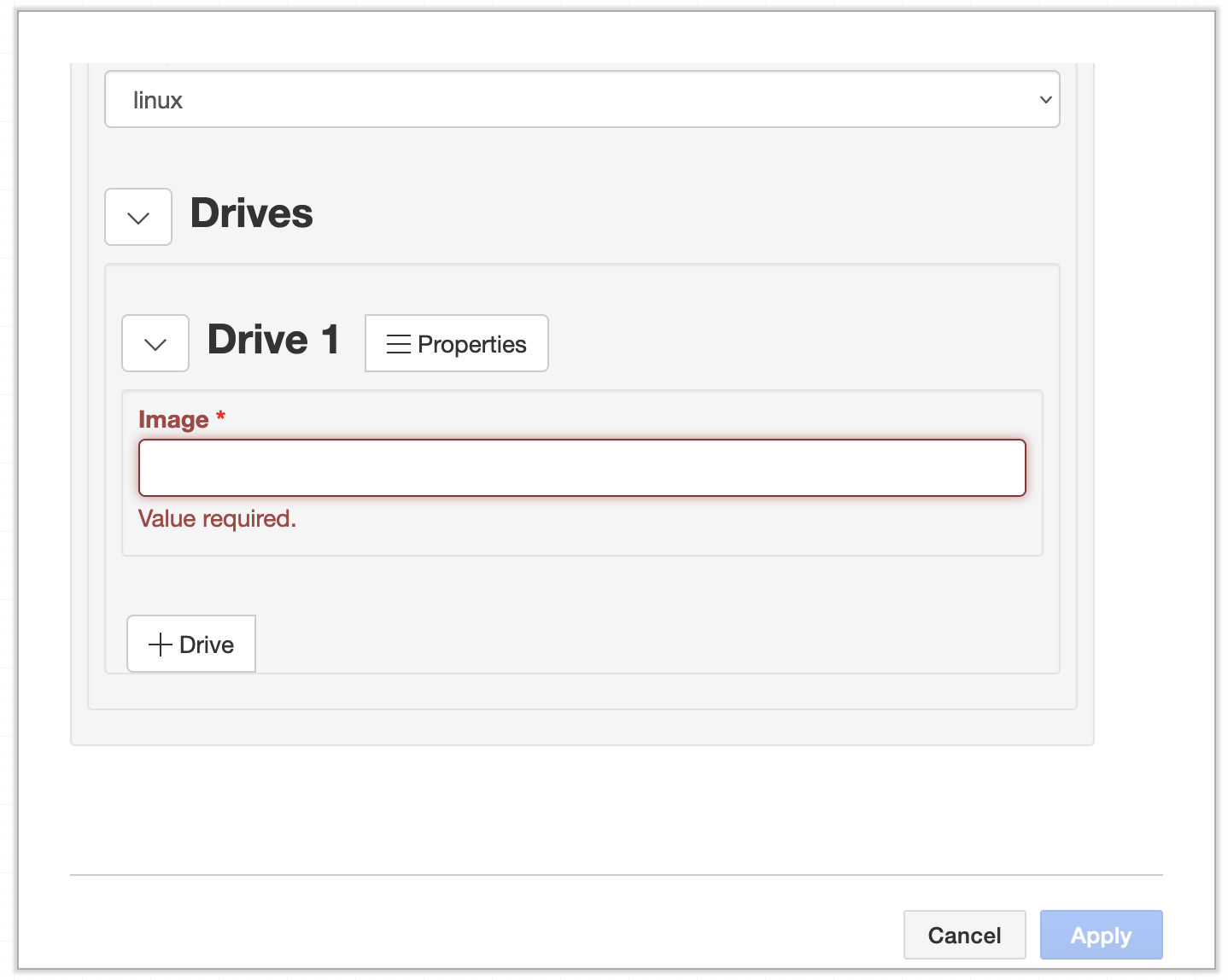
Task: Click the collapse arrow icon above Drive 1
Action: (137, 216)
